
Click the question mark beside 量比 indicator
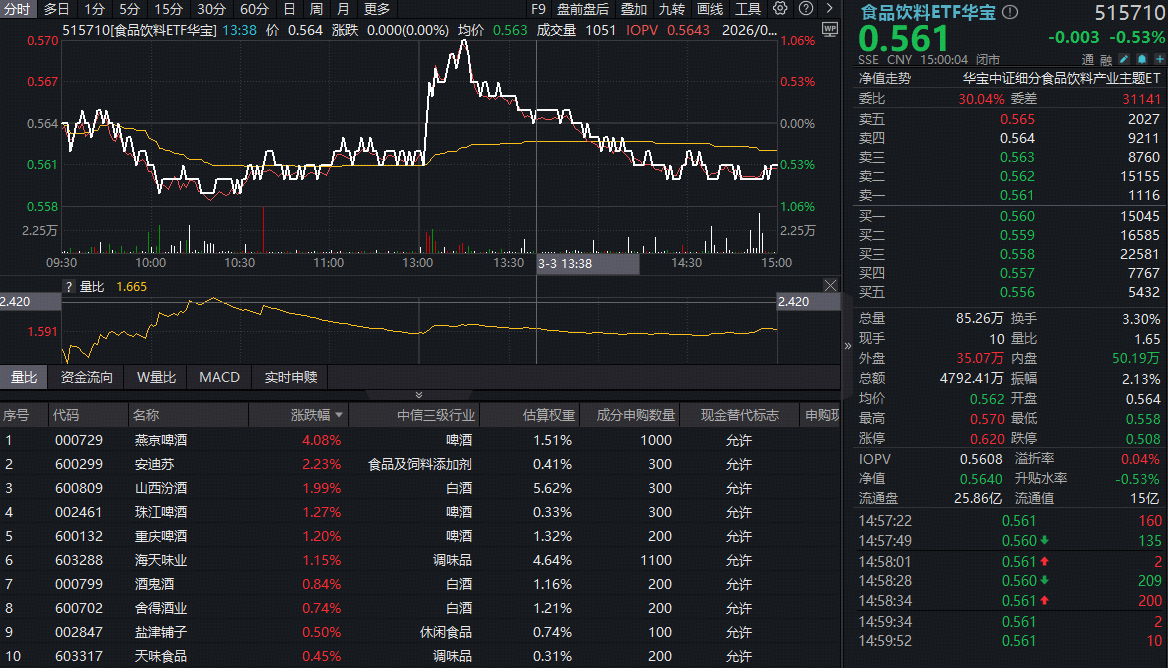(69, 287)
